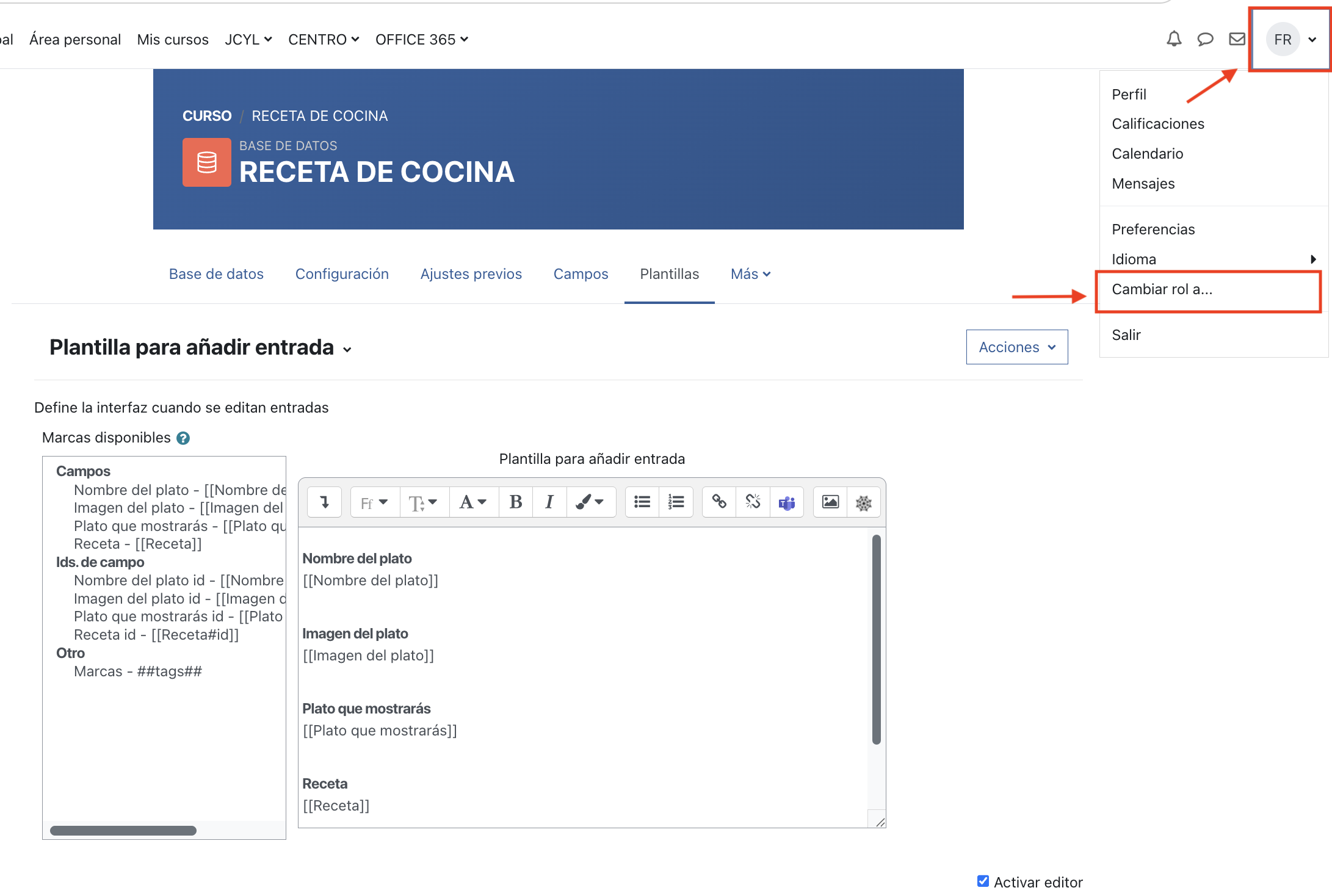Toggle bold formatting in the editor
1332x896 pixels.
(x=516, y=502)
